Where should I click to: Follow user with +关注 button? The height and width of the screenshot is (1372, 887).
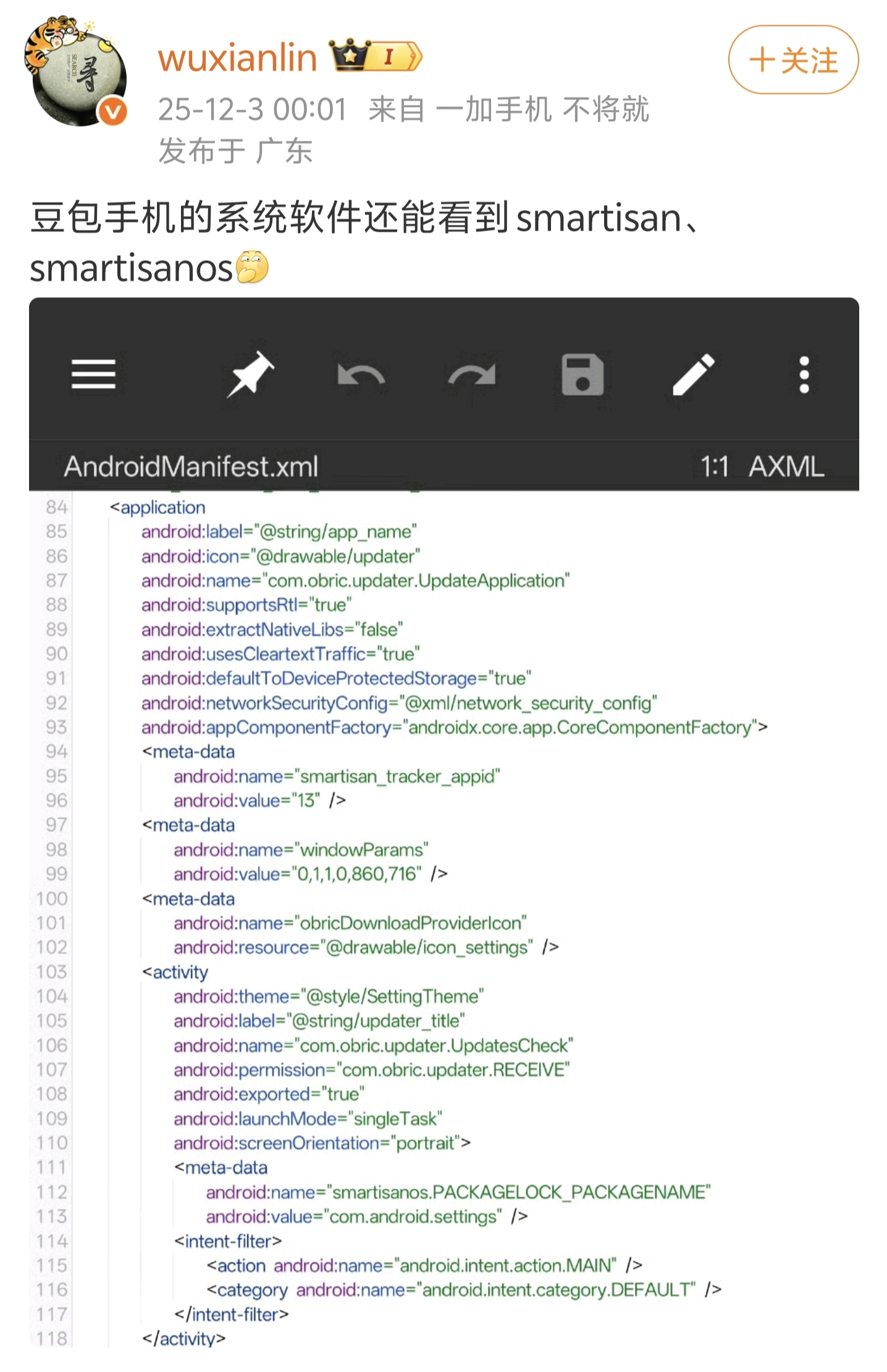(792, 60)
